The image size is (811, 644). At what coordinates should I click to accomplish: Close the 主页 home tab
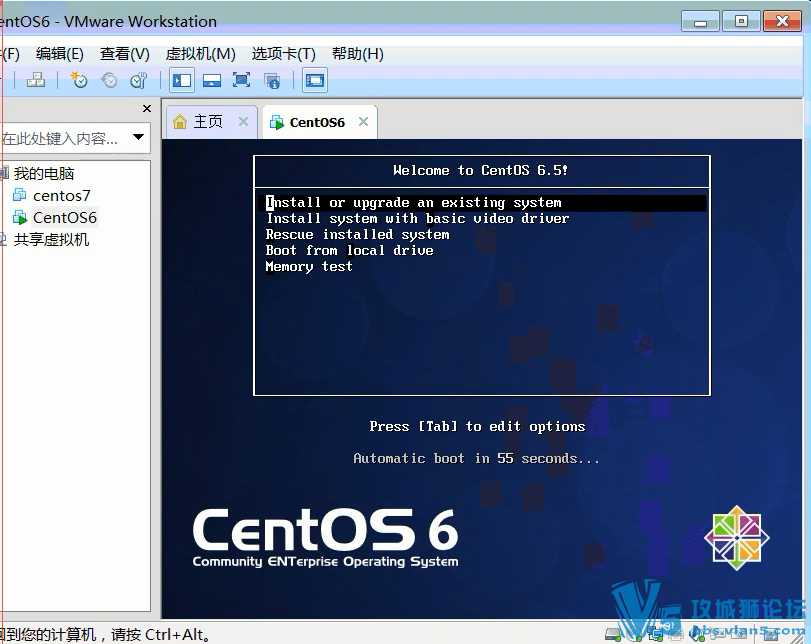[x=243, y=122]
